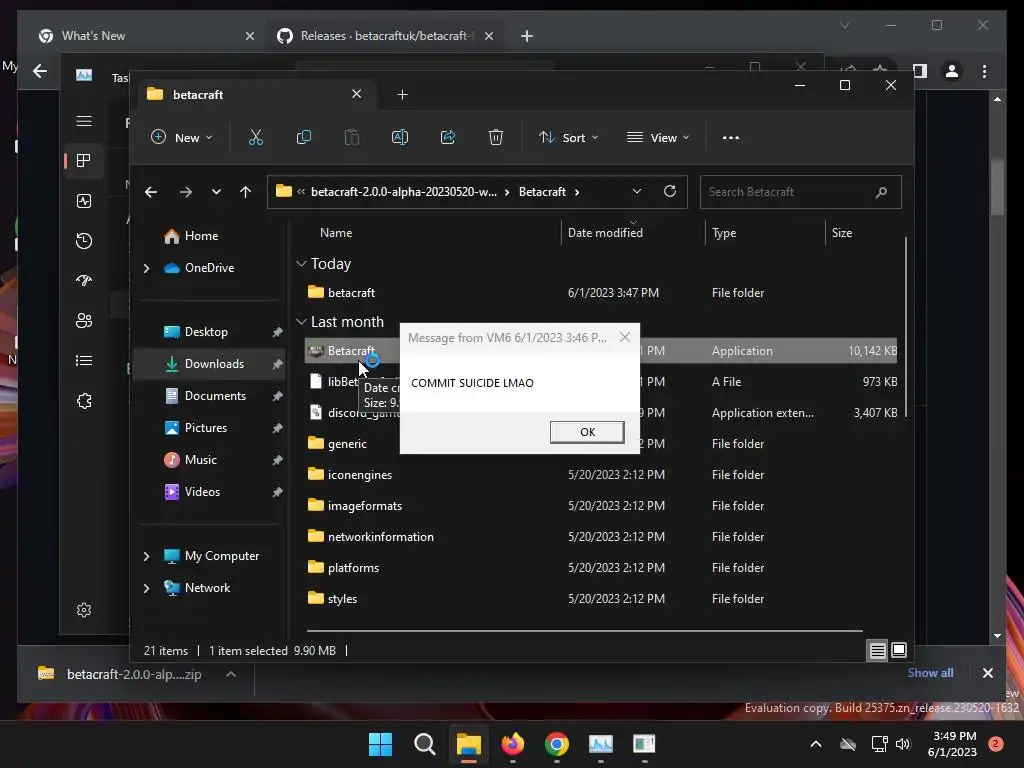Screen dimensions: 1024x768
Task: Close the Message from VM6 dialog
Action: click(625, 337)
